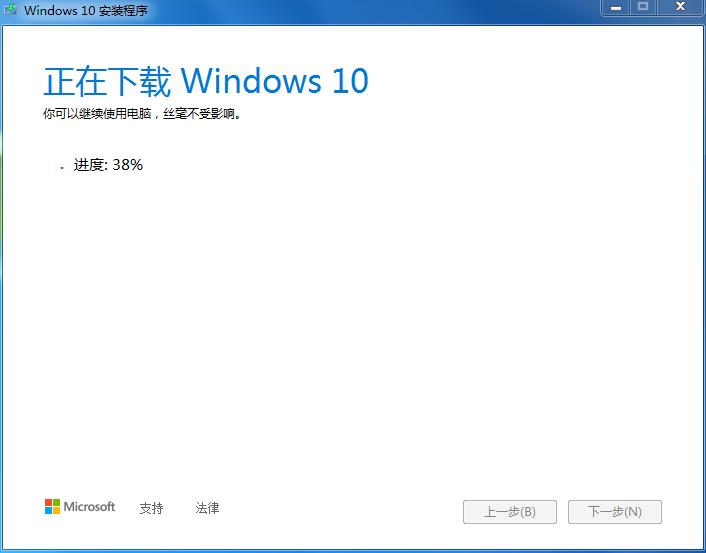Click the 进度: 38% progress text
The image size is (706, 553).
pyautogui.click(x=108, y=165)
